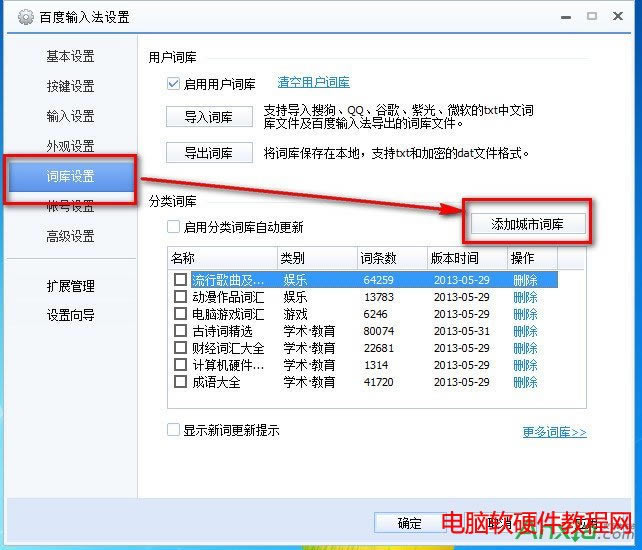Tick the checkbox for 动漫作品词汇
Viewport: 642px width, 550px height.
click(180, 297)
